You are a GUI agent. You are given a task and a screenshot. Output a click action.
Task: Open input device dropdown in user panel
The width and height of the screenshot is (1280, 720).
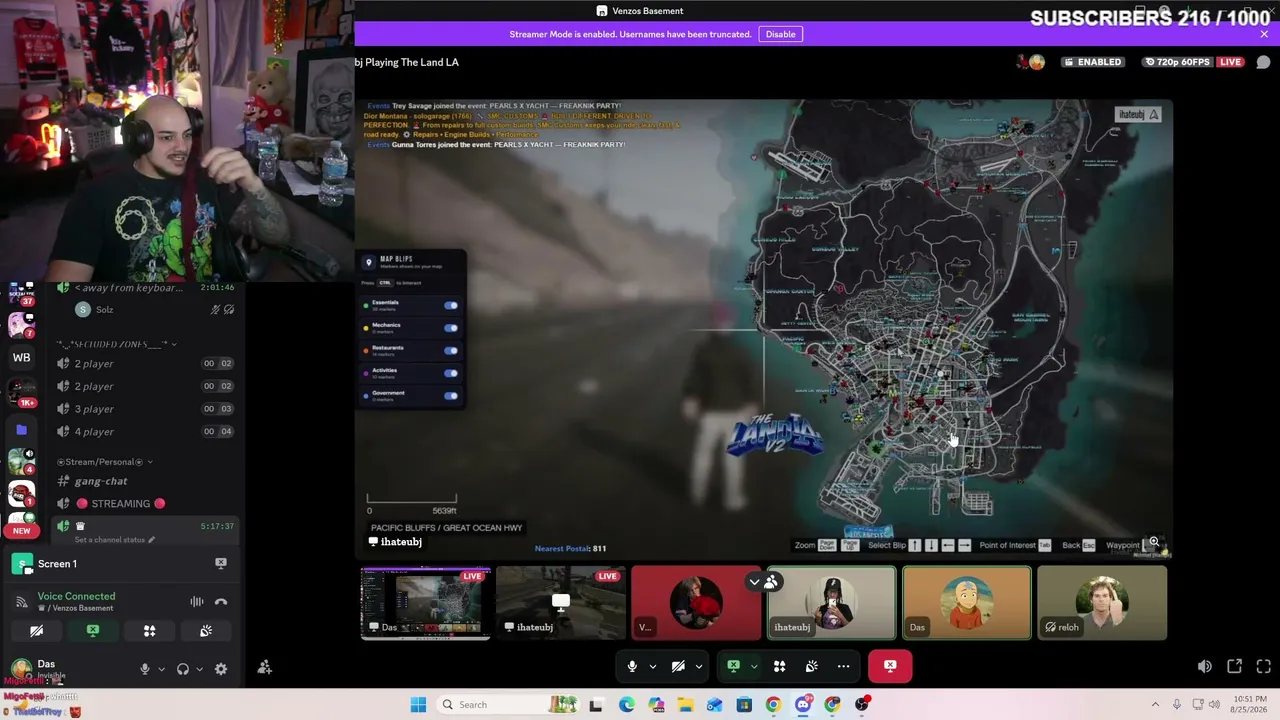[x=161, y=669]
